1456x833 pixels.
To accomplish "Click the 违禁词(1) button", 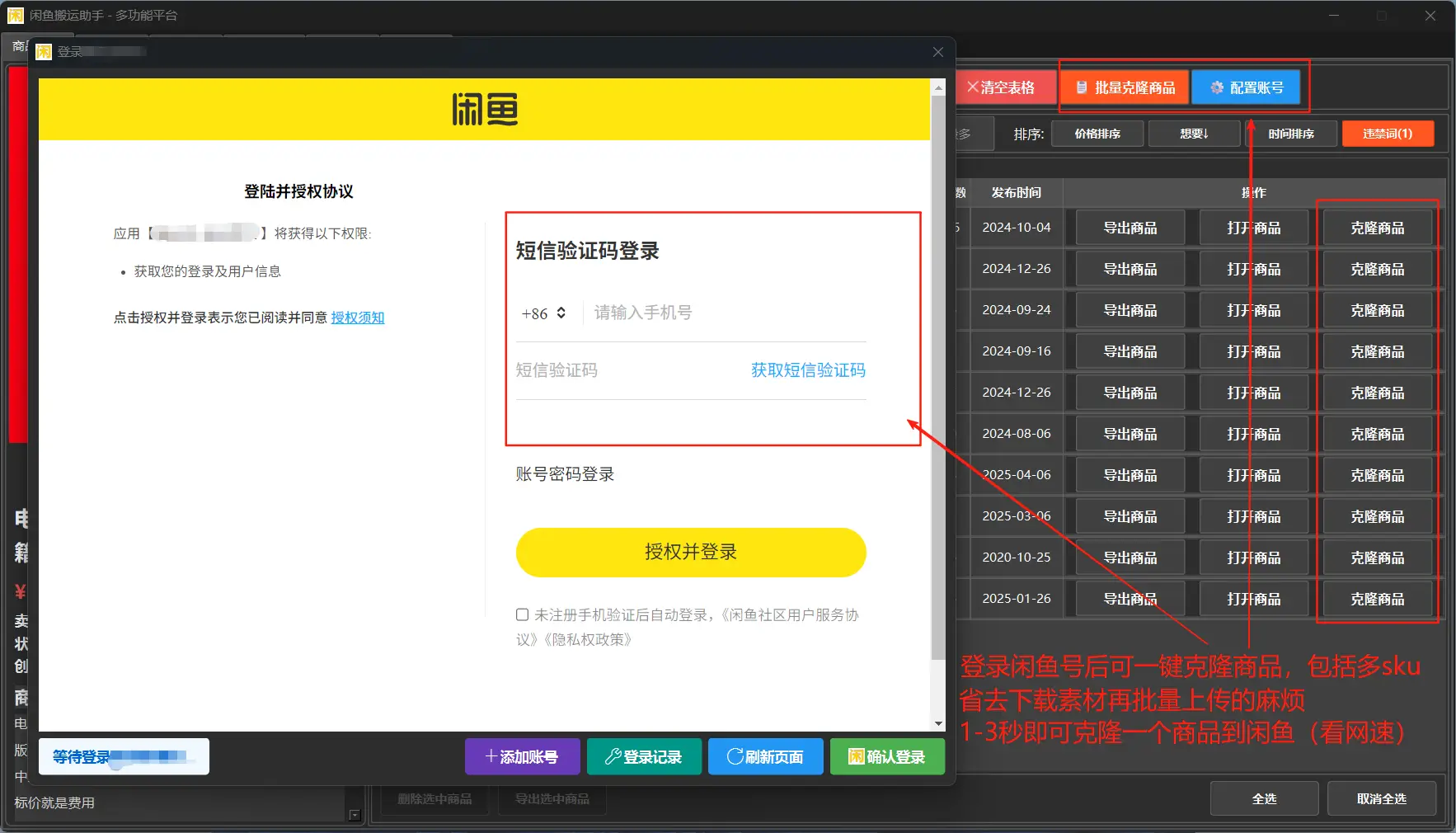I will coord(1388,134).
